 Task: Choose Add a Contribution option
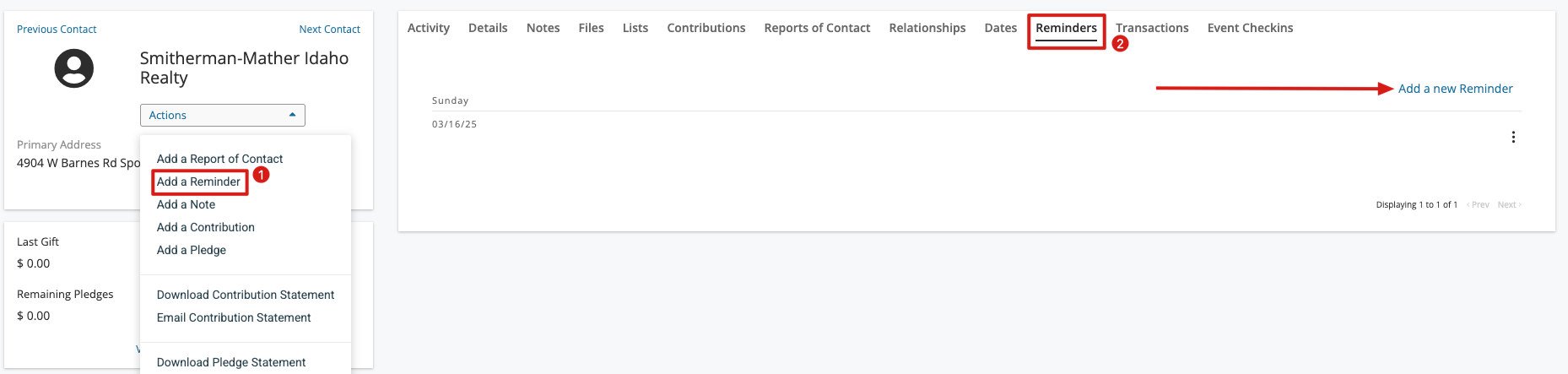tap(206, 227)
